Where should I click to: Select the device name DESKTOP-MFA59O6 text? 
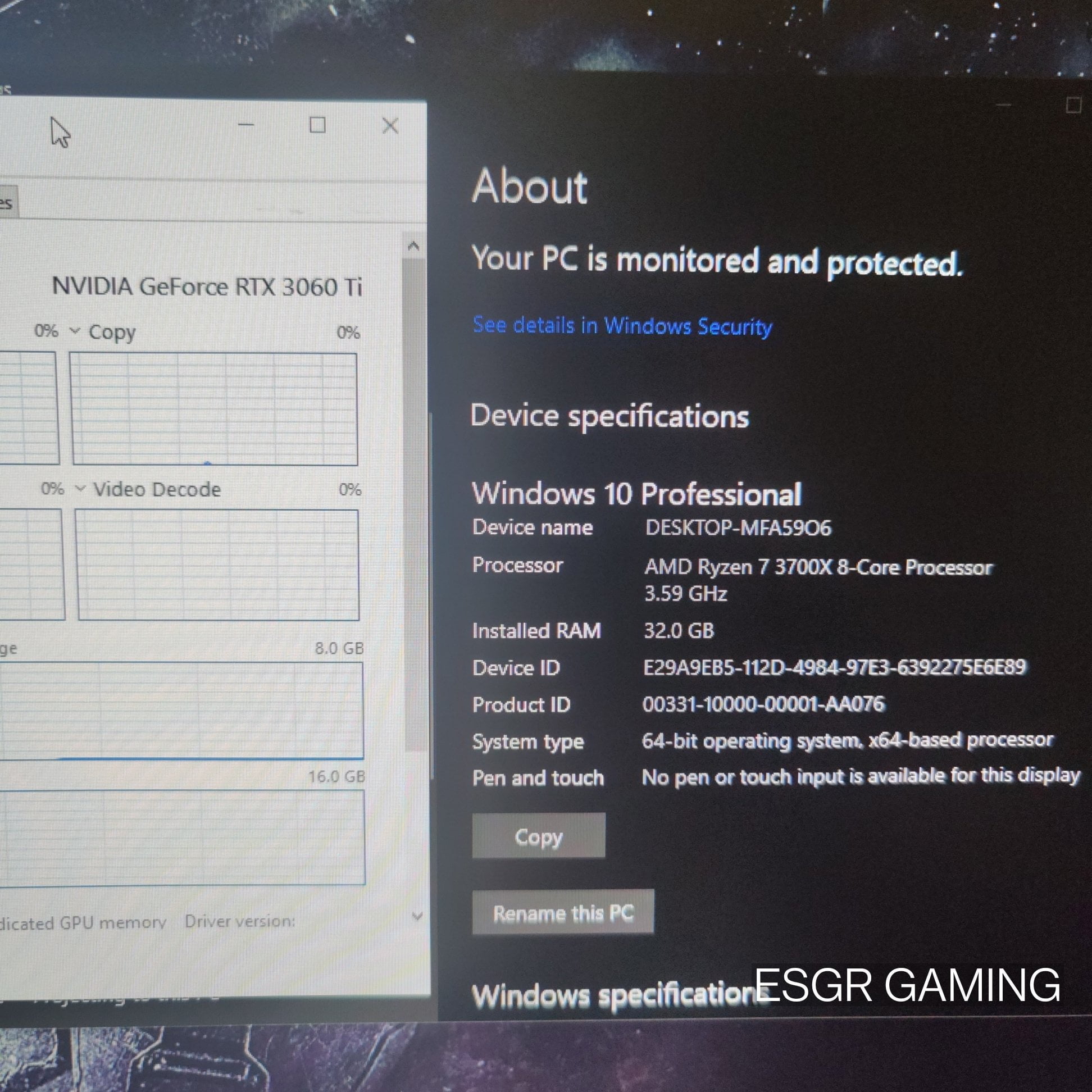tap(738, 528)
